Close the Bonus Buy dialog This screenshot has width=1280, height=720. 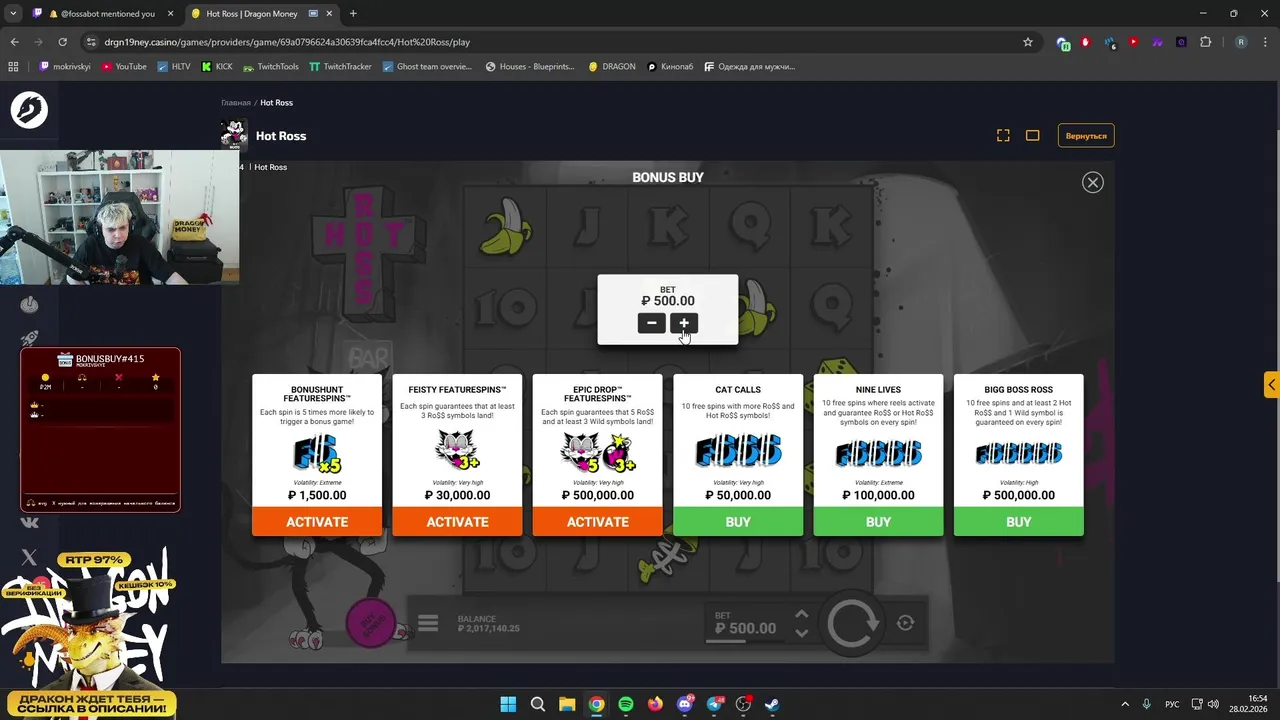[1092, 182]
